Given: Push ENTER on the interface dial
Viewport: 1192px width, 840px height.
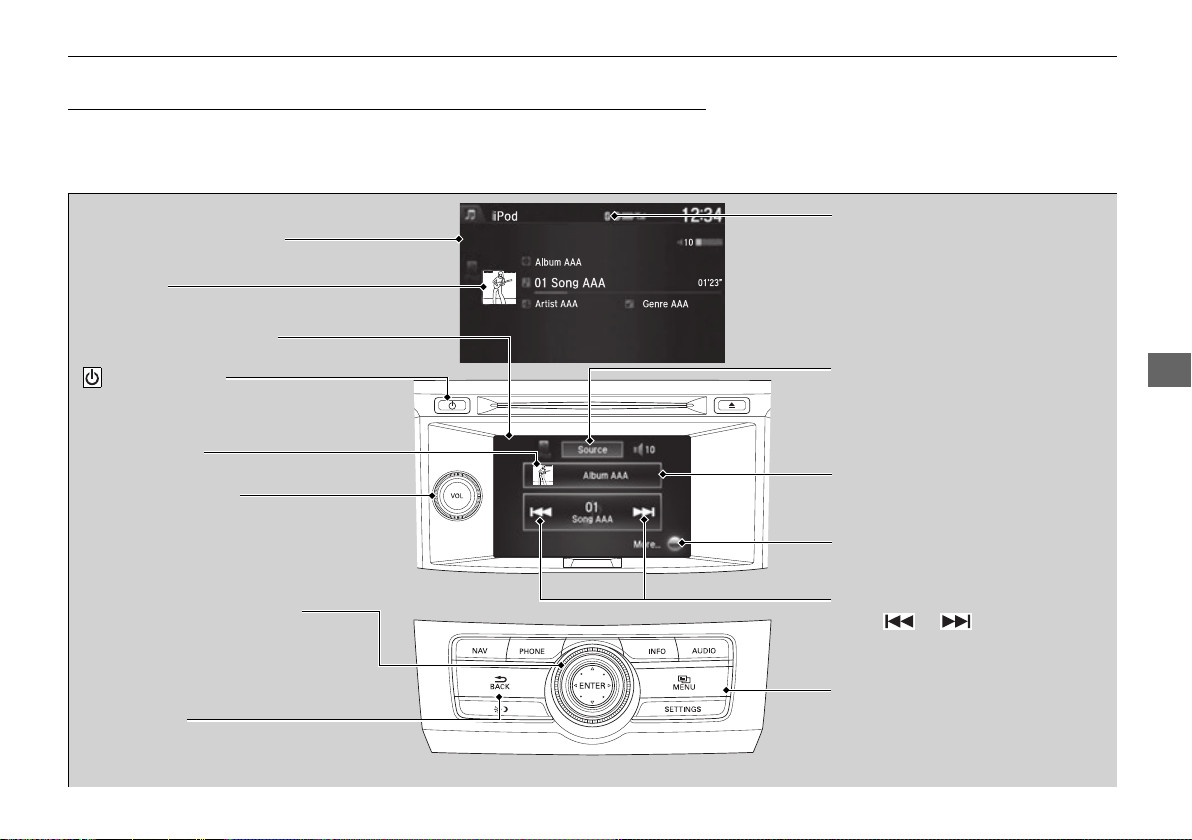Looking at the screenshot, I should (x=592, y=686).
